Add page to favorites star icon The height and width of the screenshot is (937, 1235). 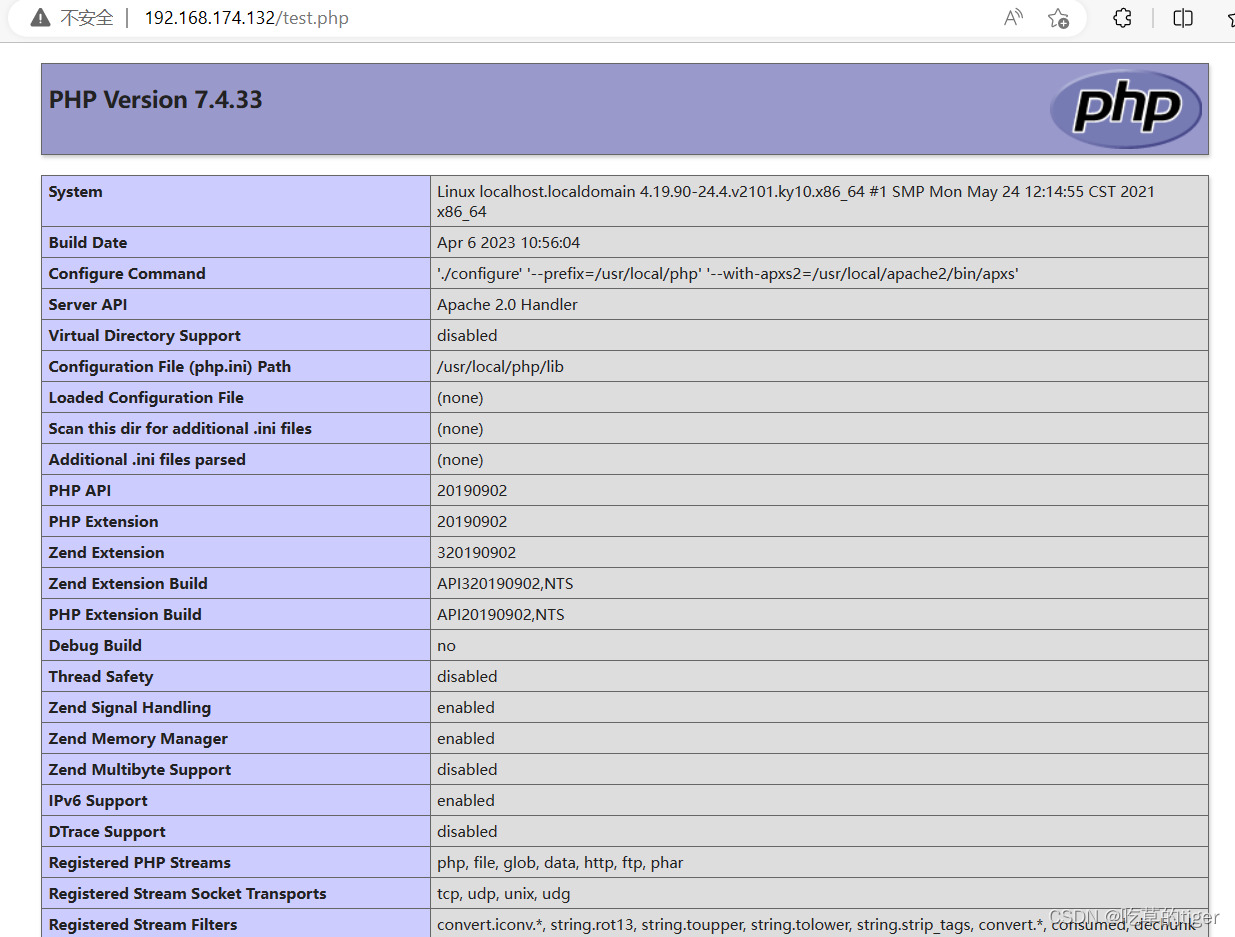point(1058,18)
